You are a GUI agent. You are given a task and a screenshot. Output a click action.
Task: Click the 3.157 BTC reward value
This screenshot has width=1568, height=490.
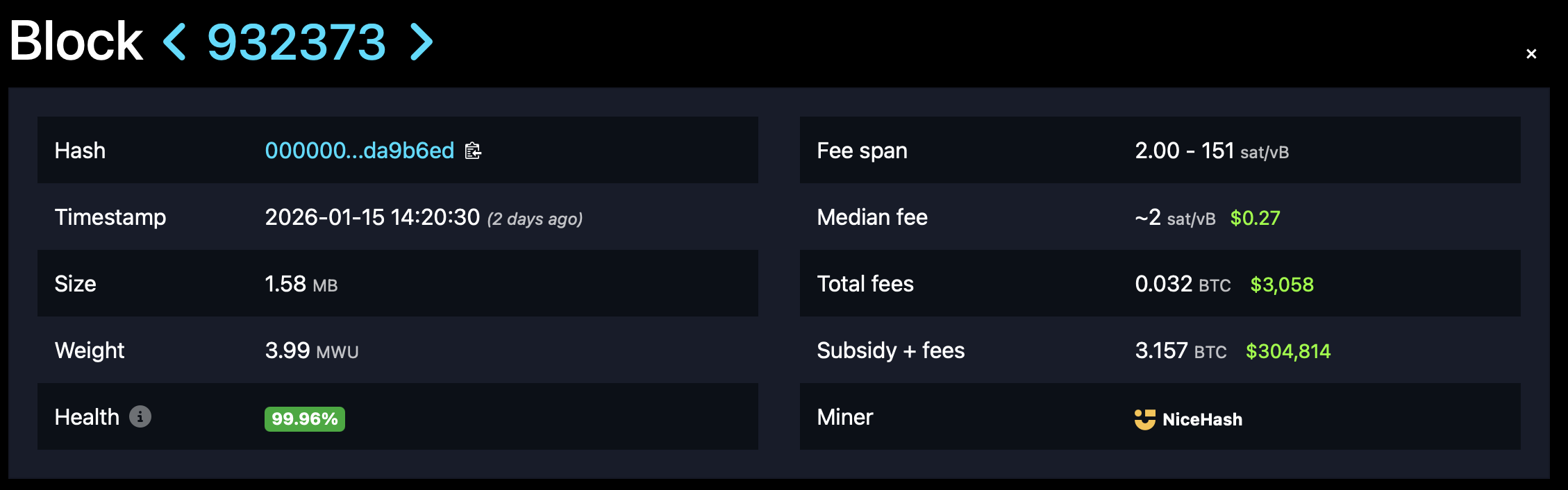point(1181,350)
